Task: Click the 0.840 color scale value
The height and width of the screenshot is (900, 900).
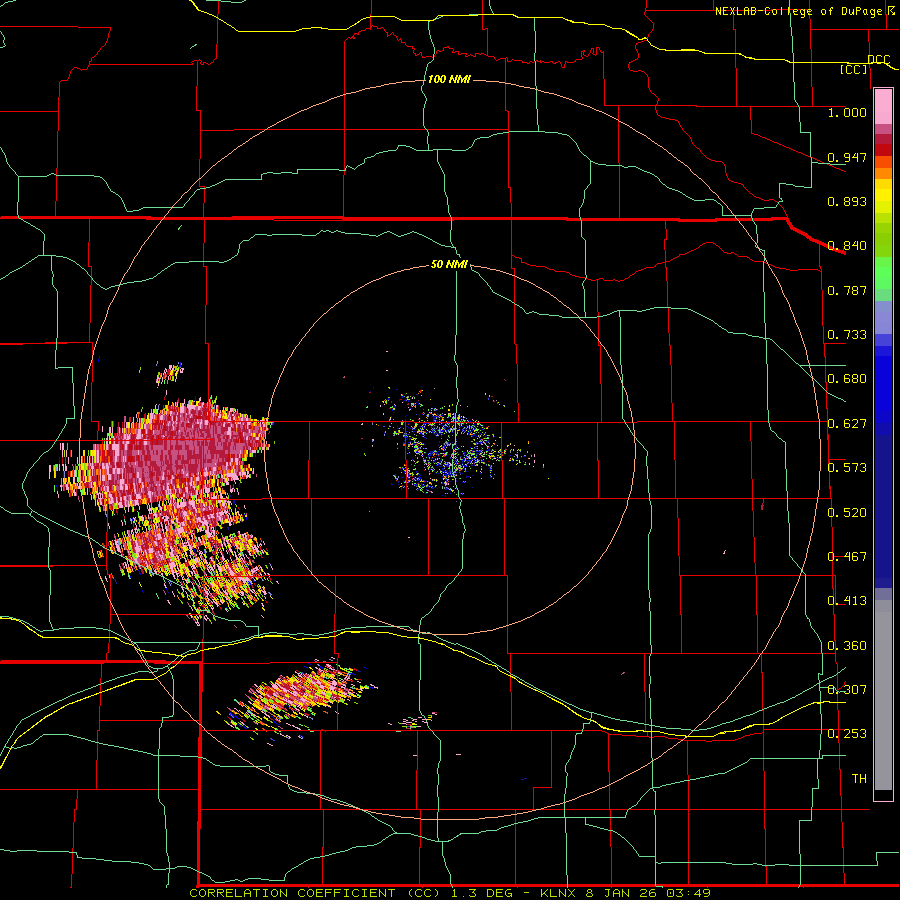Action: click(847, 246)
